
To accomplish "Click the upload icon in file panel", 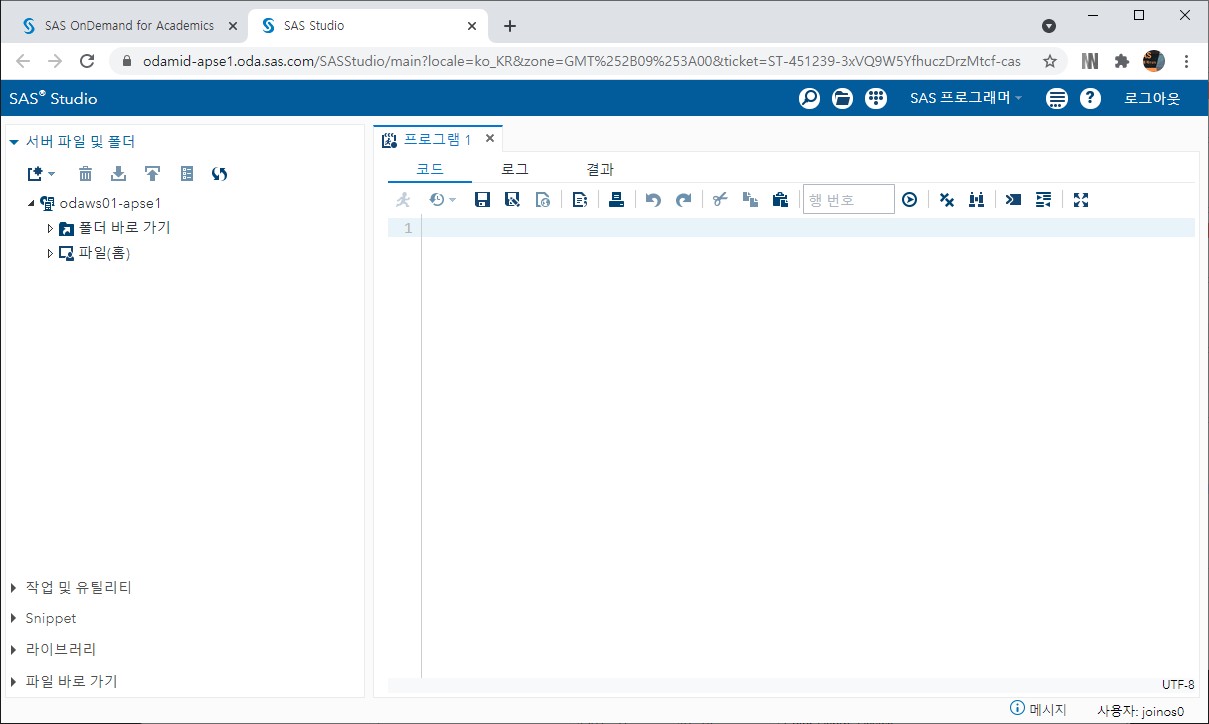I will coord(152,174).
